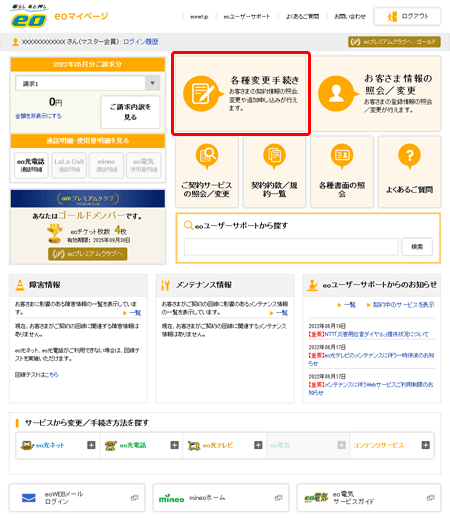450x518 pixels.
Task: Click よくあるご質問 question mark icon
Action: [x=409, y=156]
